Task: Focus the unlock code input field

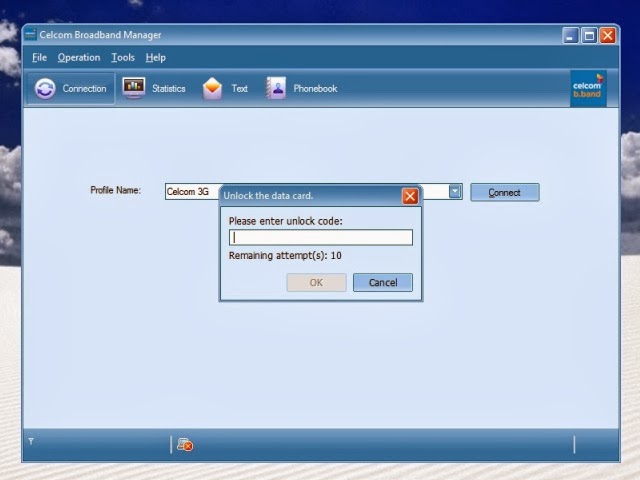Action: pos(321,237)
